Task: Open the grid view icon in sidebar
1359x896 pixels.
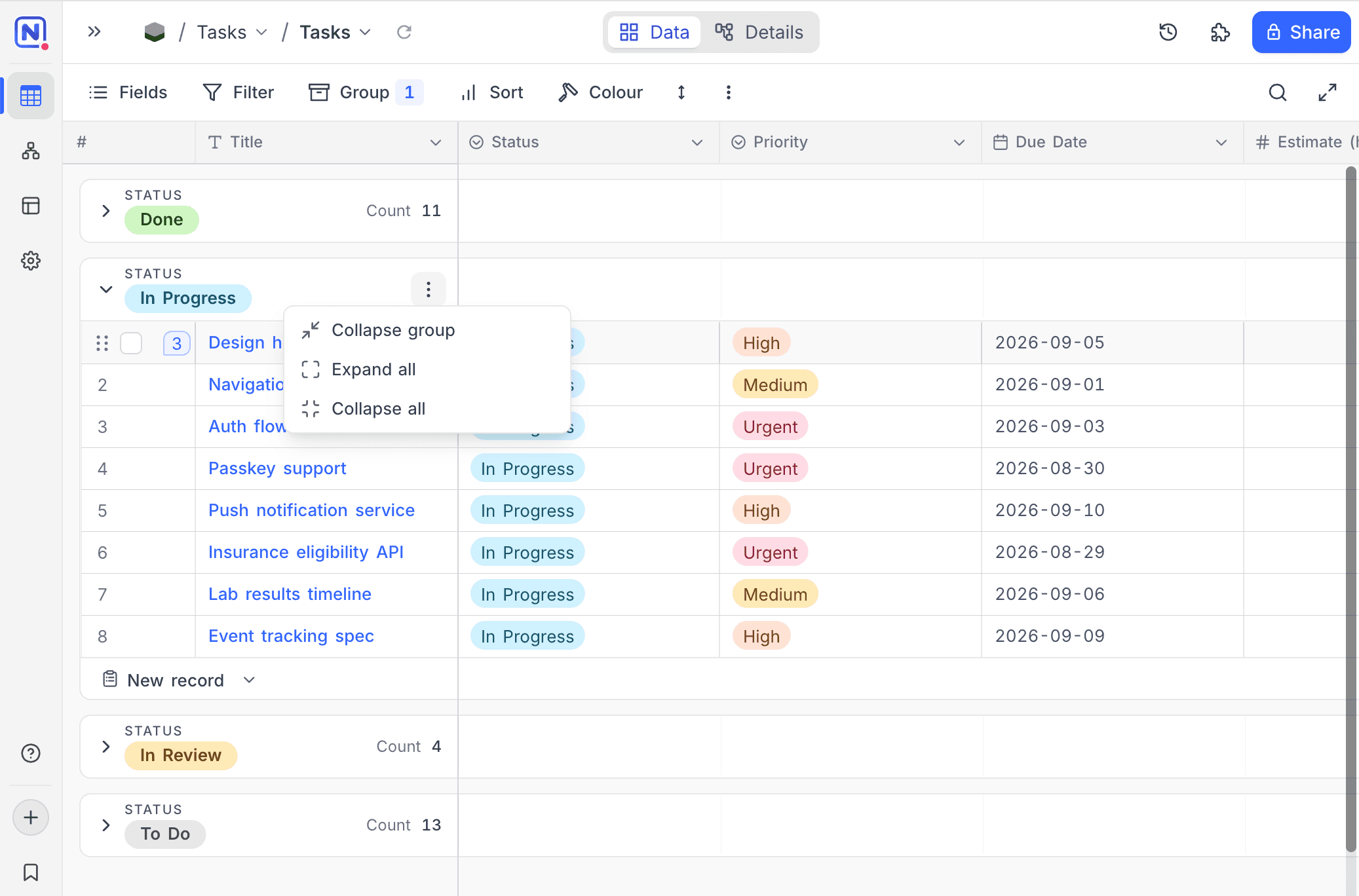Action: tap(31, 96)
